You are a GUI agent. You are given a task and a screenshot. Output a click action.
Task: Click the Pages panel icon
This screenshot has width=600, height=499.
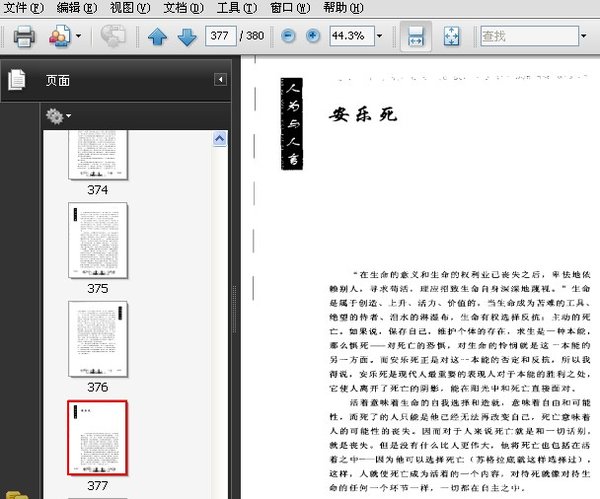[x=17, y=80]
